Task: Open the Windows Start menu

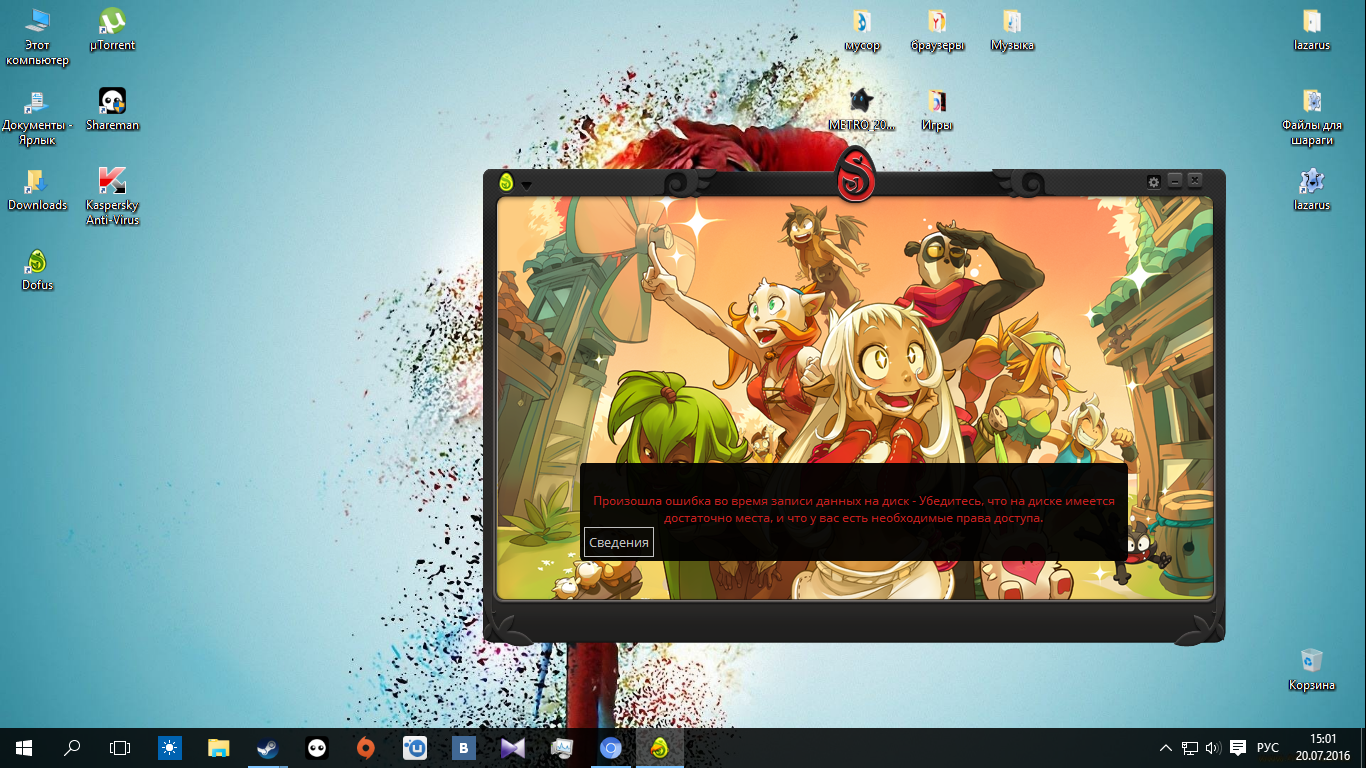Action: click(x=24, y=748)
